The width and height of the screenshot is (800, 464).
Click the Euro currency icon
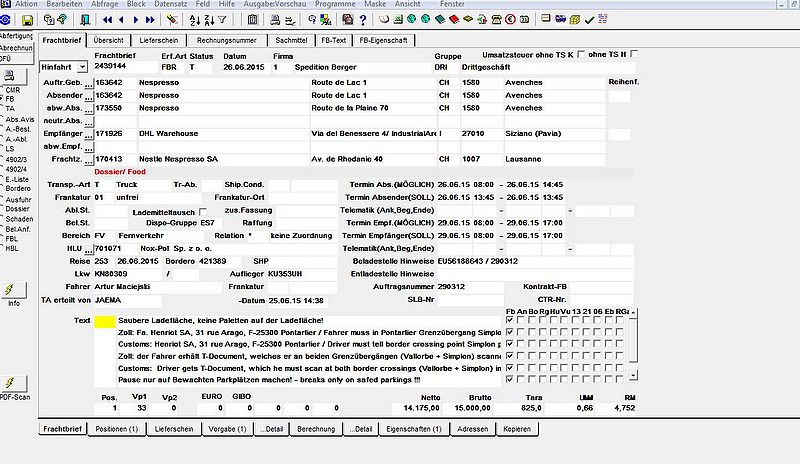(x=510, y=19)
